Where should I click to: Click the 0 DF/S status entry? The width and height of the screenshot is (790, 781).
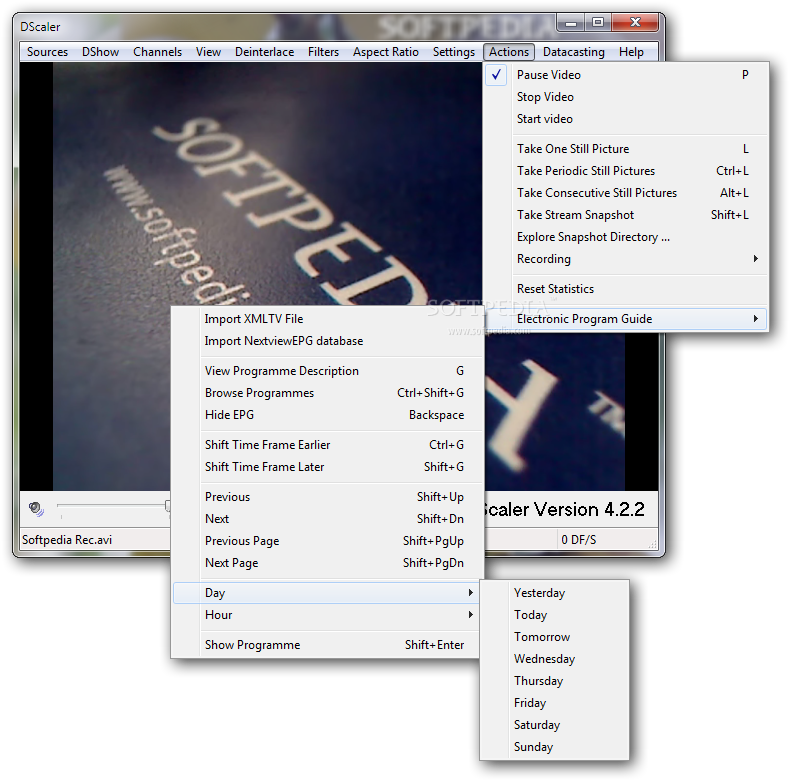click(x=578, y=540)
